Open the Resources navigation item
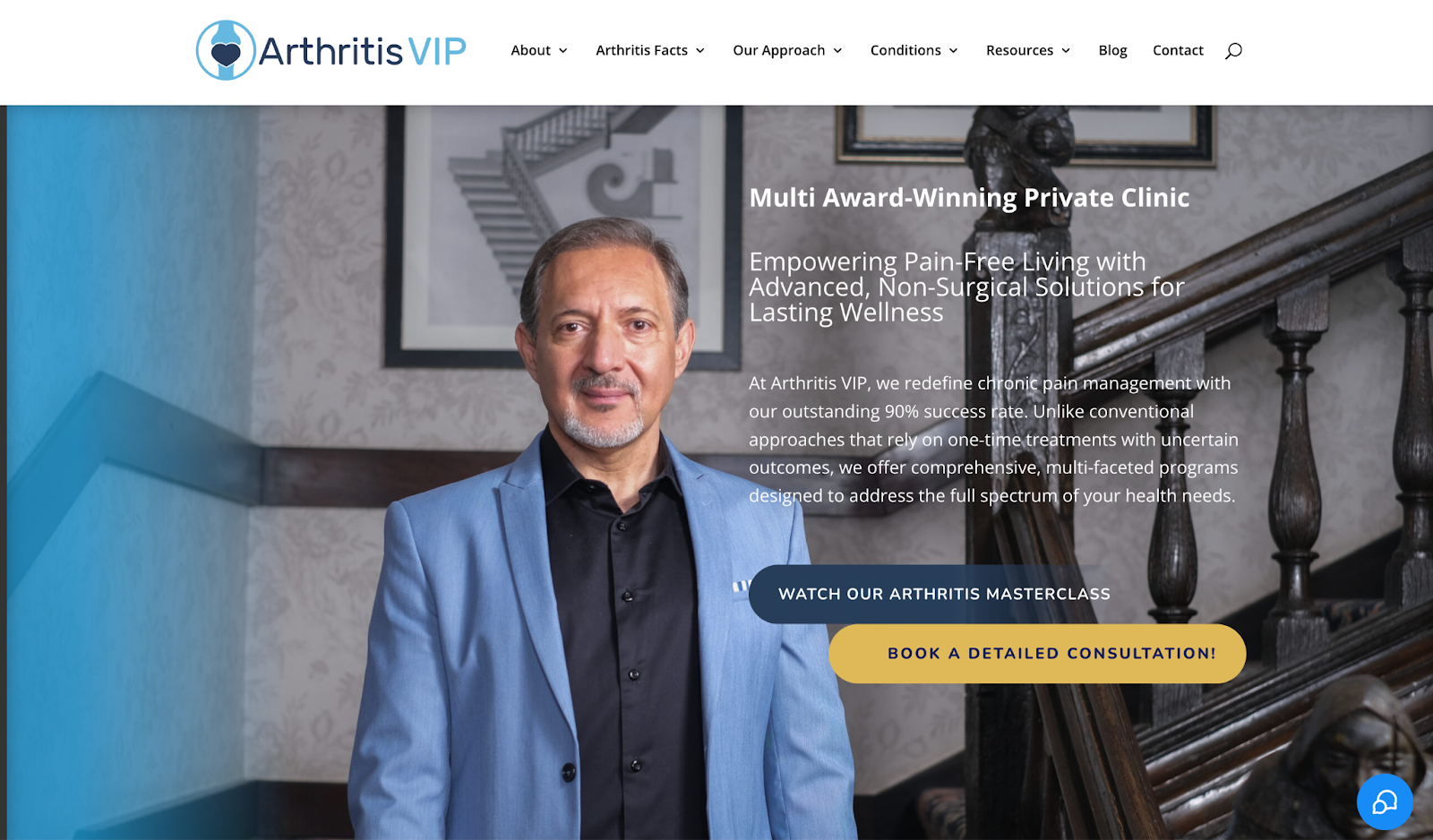 point(1019,50)
